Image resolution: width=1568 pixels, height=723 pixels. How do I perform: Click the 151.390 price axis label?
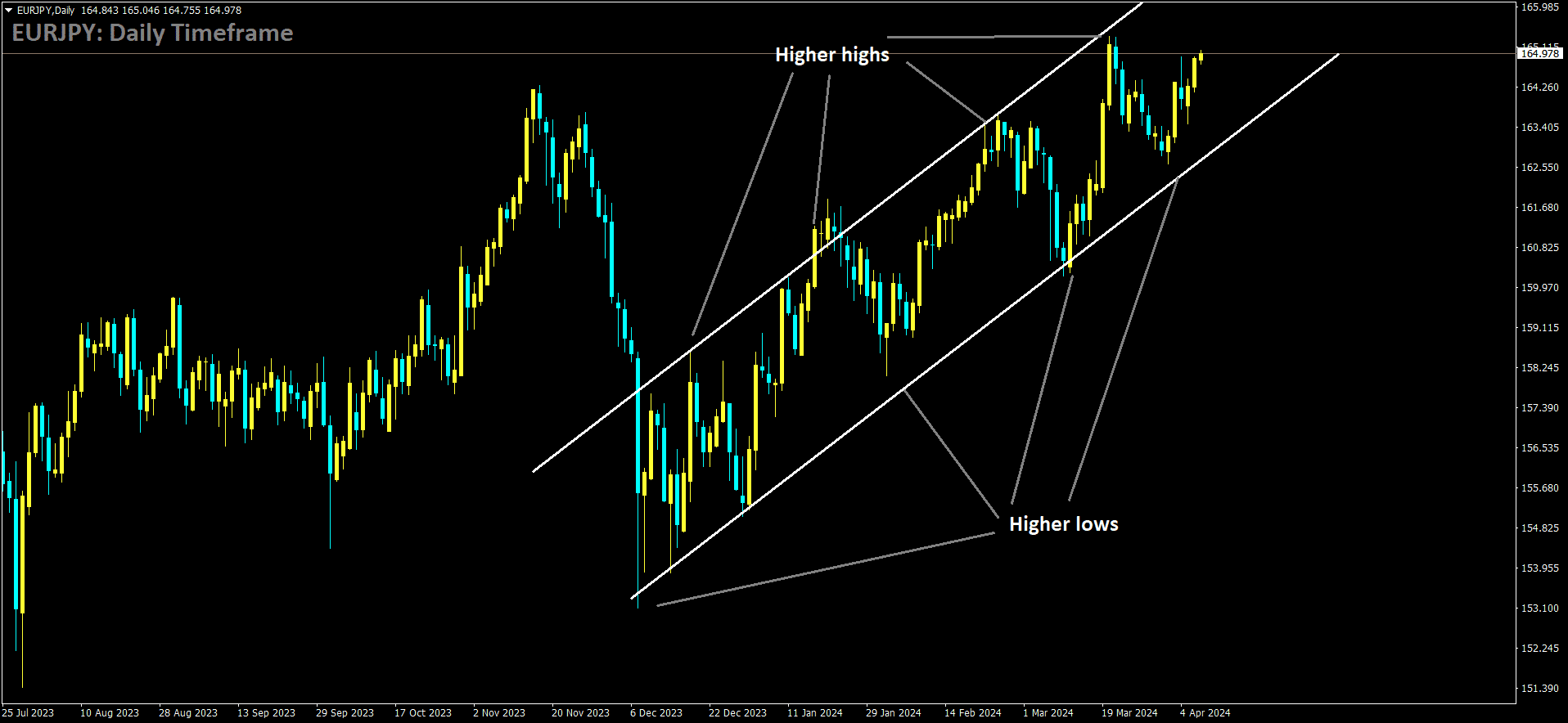(x=1539, y=689)
